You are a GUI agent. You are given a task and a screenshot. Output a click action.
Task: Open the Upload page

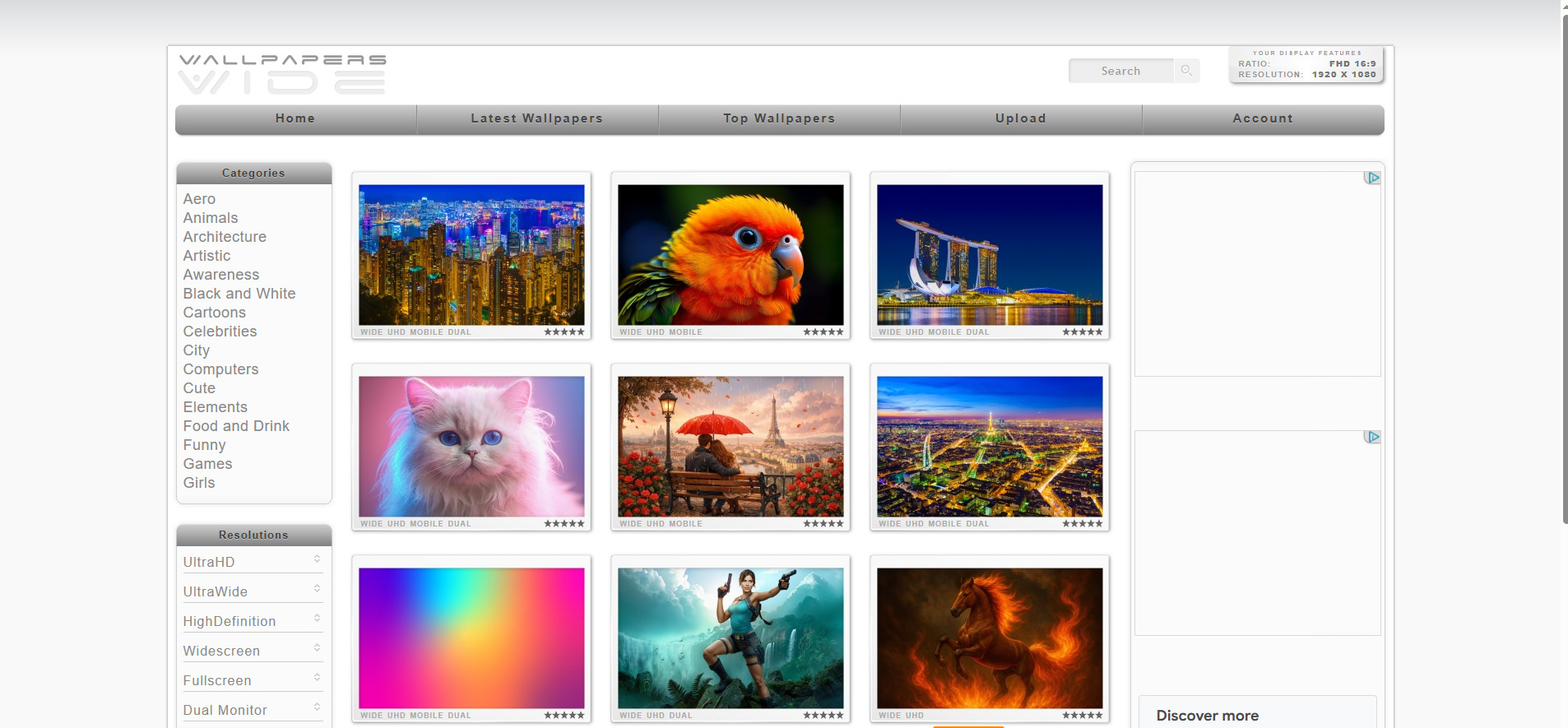point(1021,118)
